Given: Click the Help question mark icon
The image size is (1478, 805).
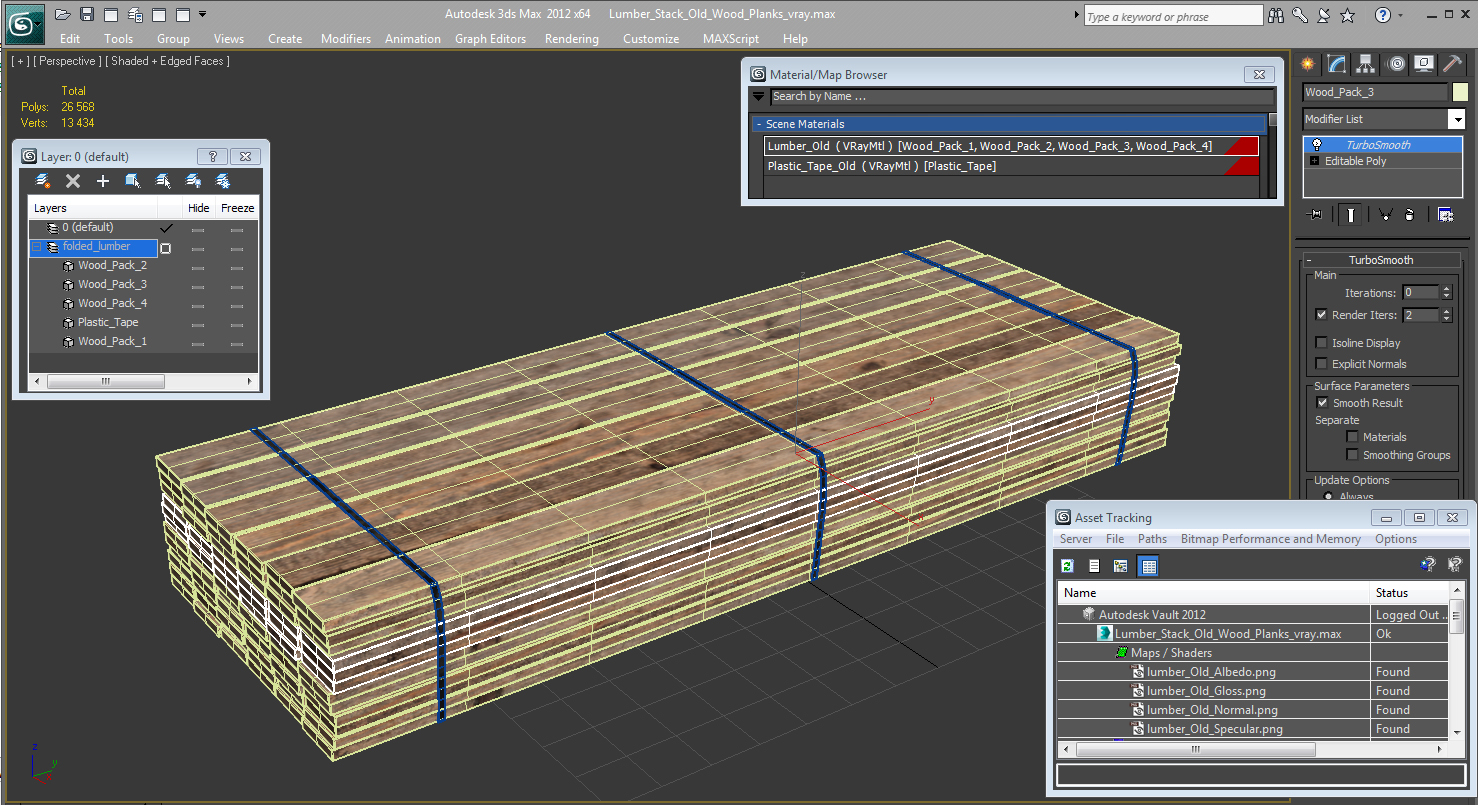Looking at the screenshot, I should 1383,15.
